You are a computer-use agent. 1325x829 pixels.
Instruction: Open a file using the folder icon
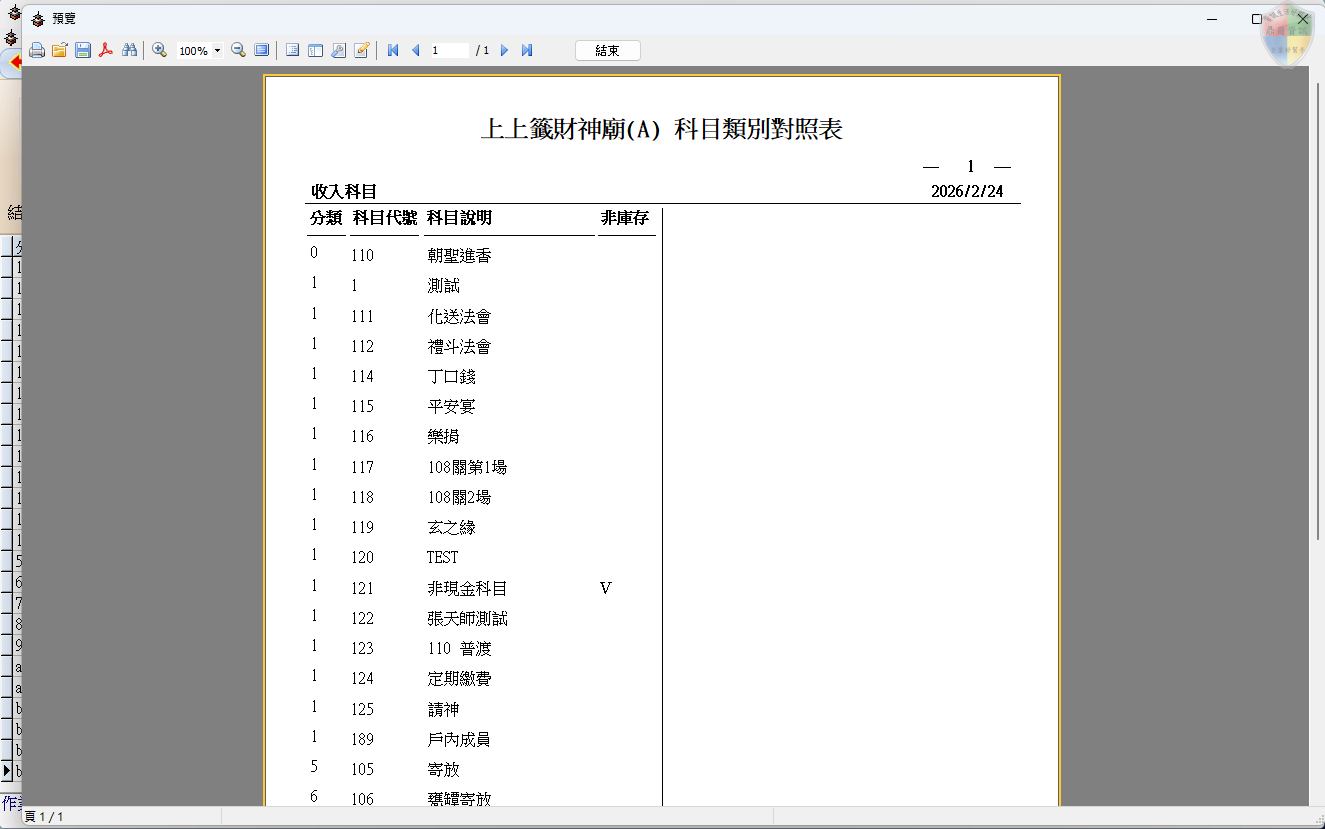[x=60, y=49]
